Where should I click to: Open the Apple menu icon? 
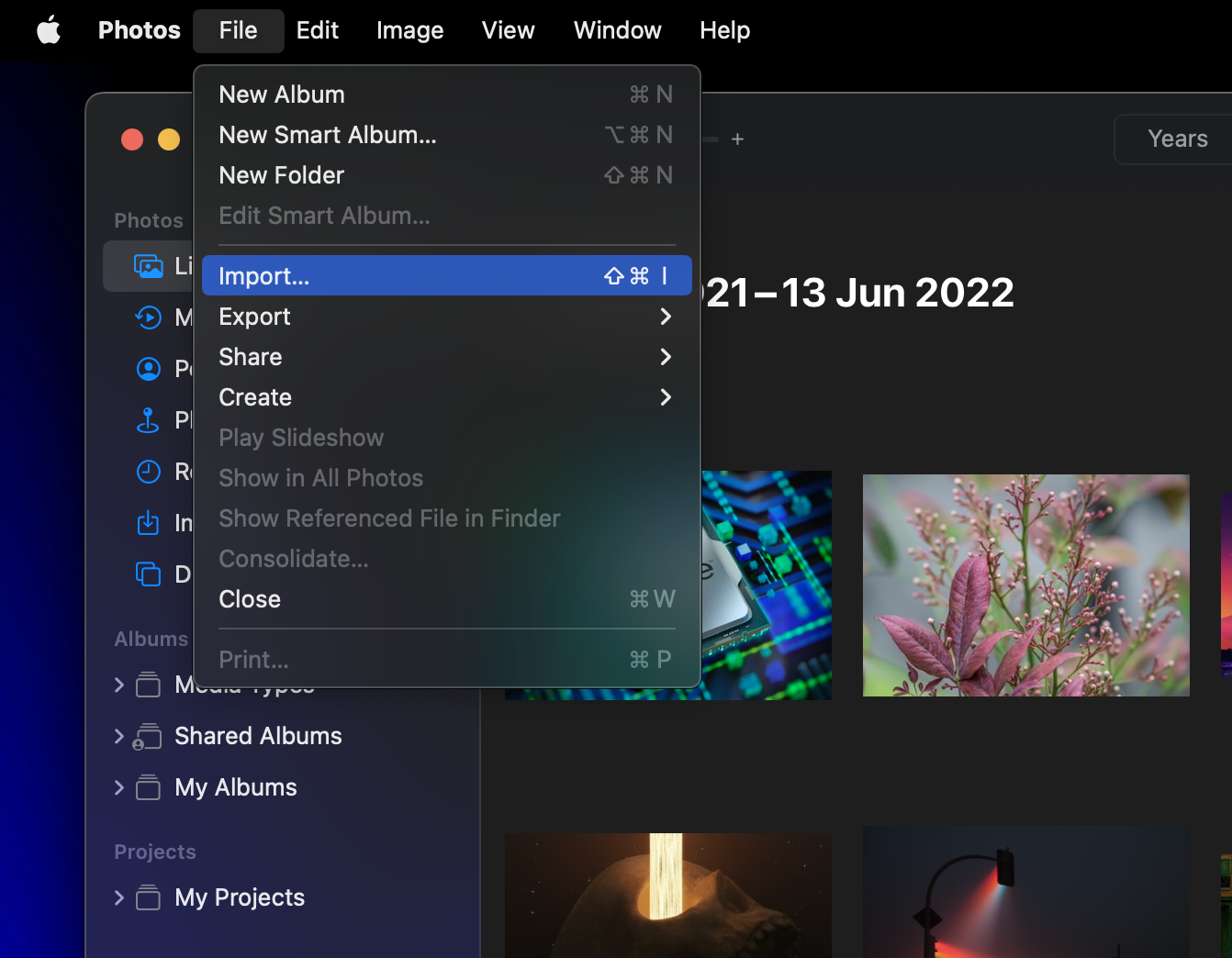(49, 30)
